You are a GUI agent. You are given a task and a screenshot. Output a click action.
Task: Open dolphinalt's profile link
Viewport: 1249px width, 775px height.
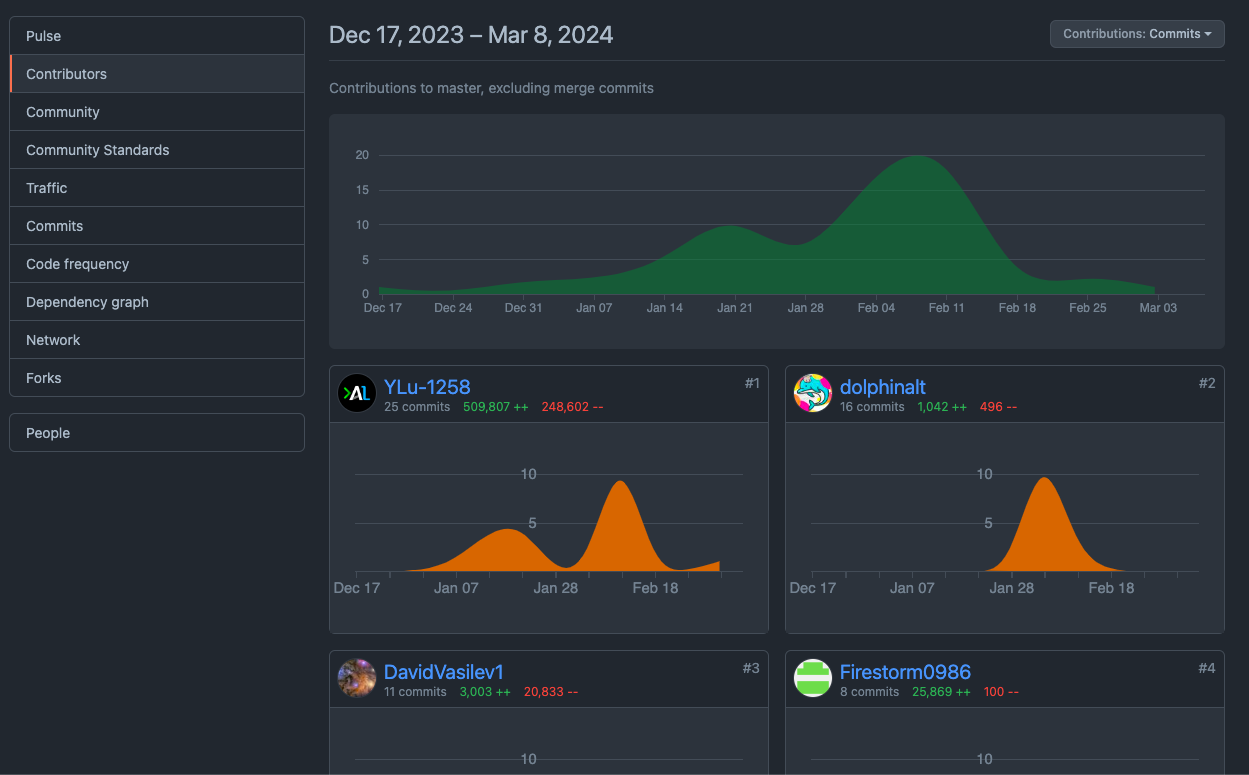883,387
